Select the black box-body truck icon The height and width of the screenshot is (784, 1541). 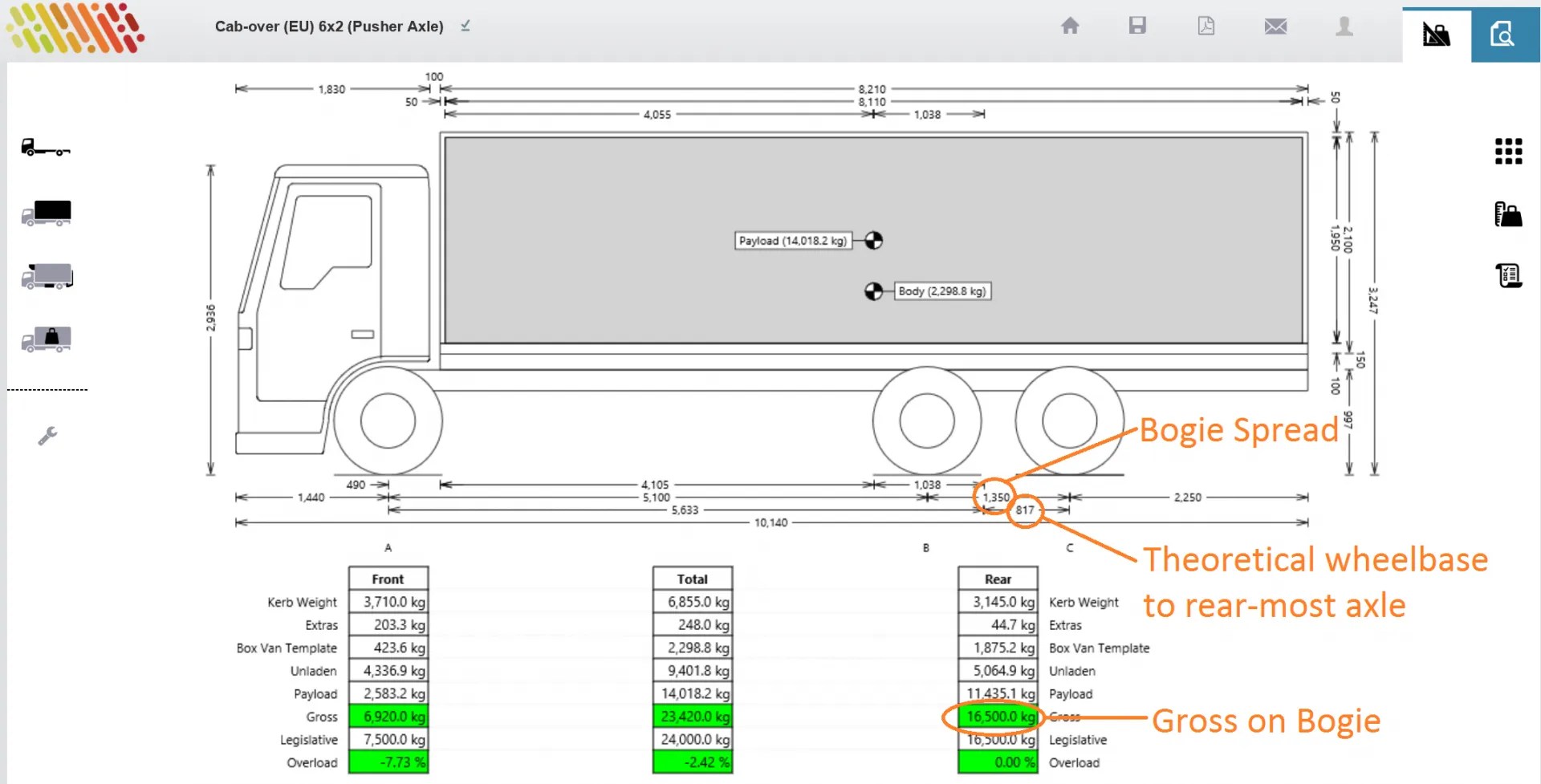pyautogui.click(x=46, y=213)
